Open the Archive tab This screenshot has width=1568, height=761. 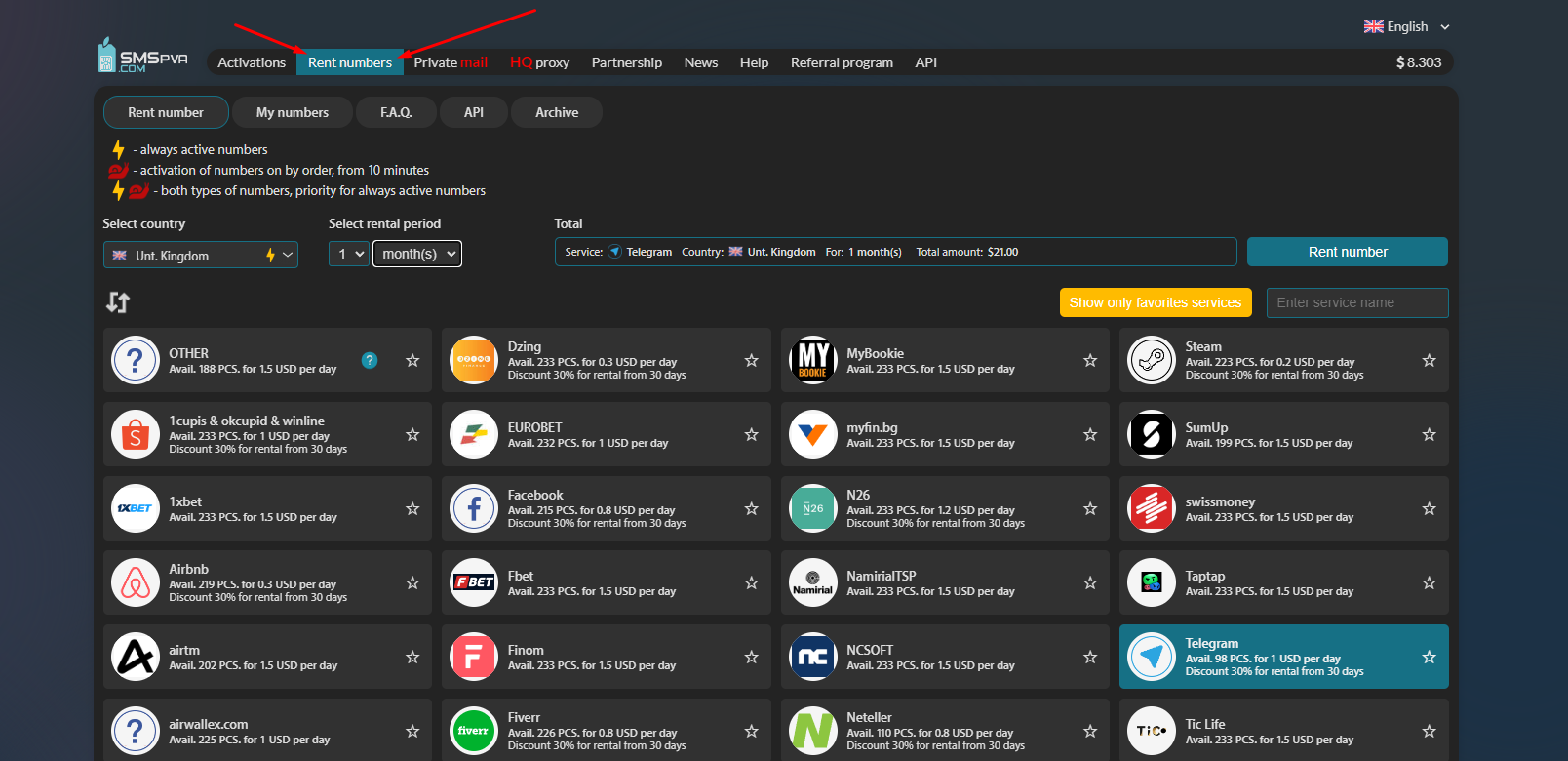557,112
